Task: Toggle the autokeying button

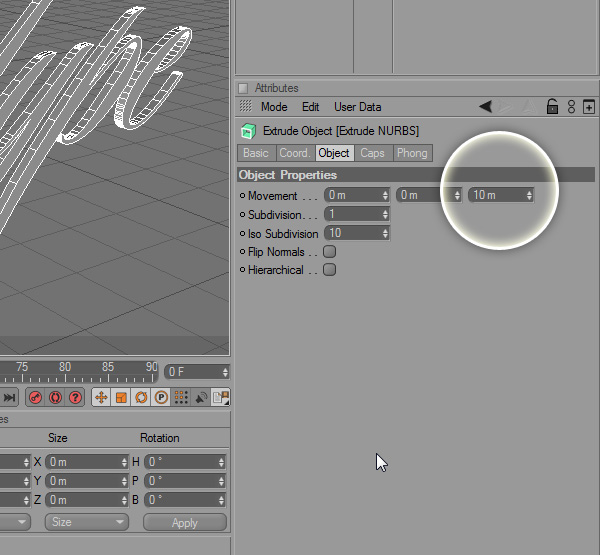Action: pos(55,397)
